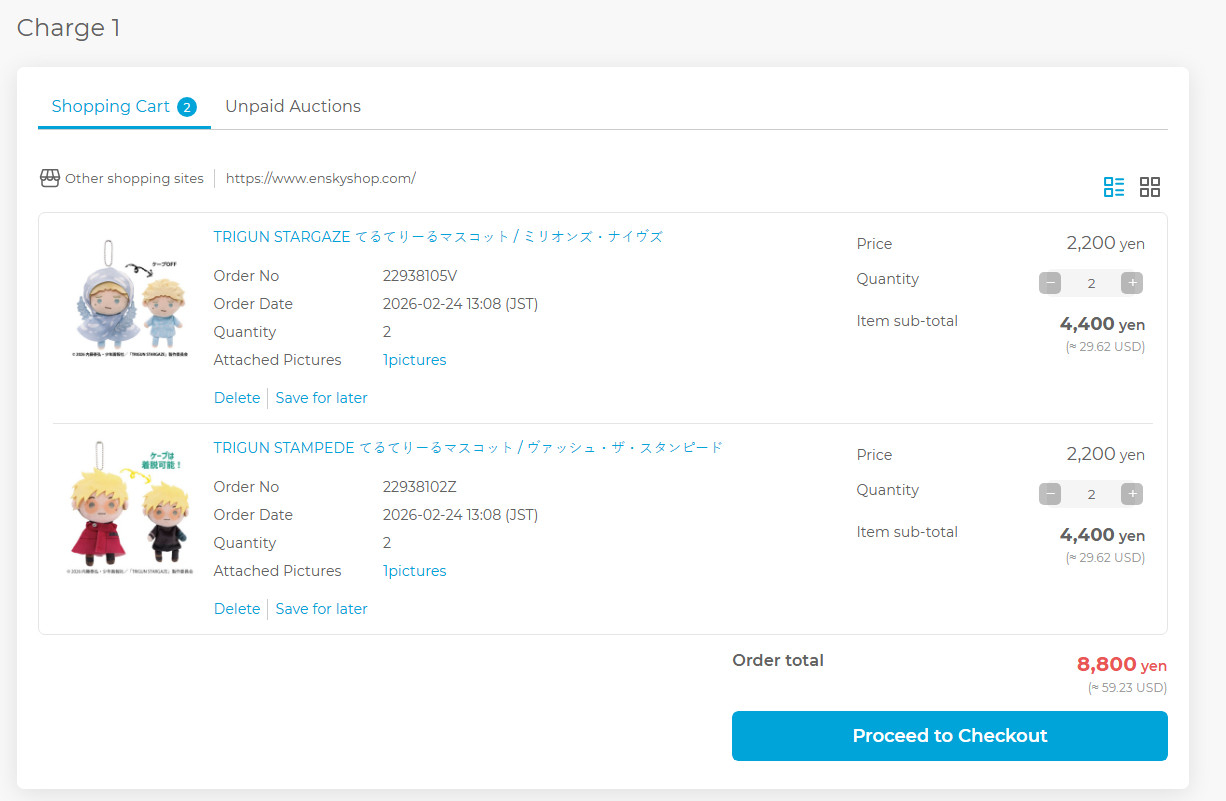Save the TRIGUN STARGAZE item for later
Image resolution: width=1226 pixels, height=801 pixels.
[x=321, y=398]
